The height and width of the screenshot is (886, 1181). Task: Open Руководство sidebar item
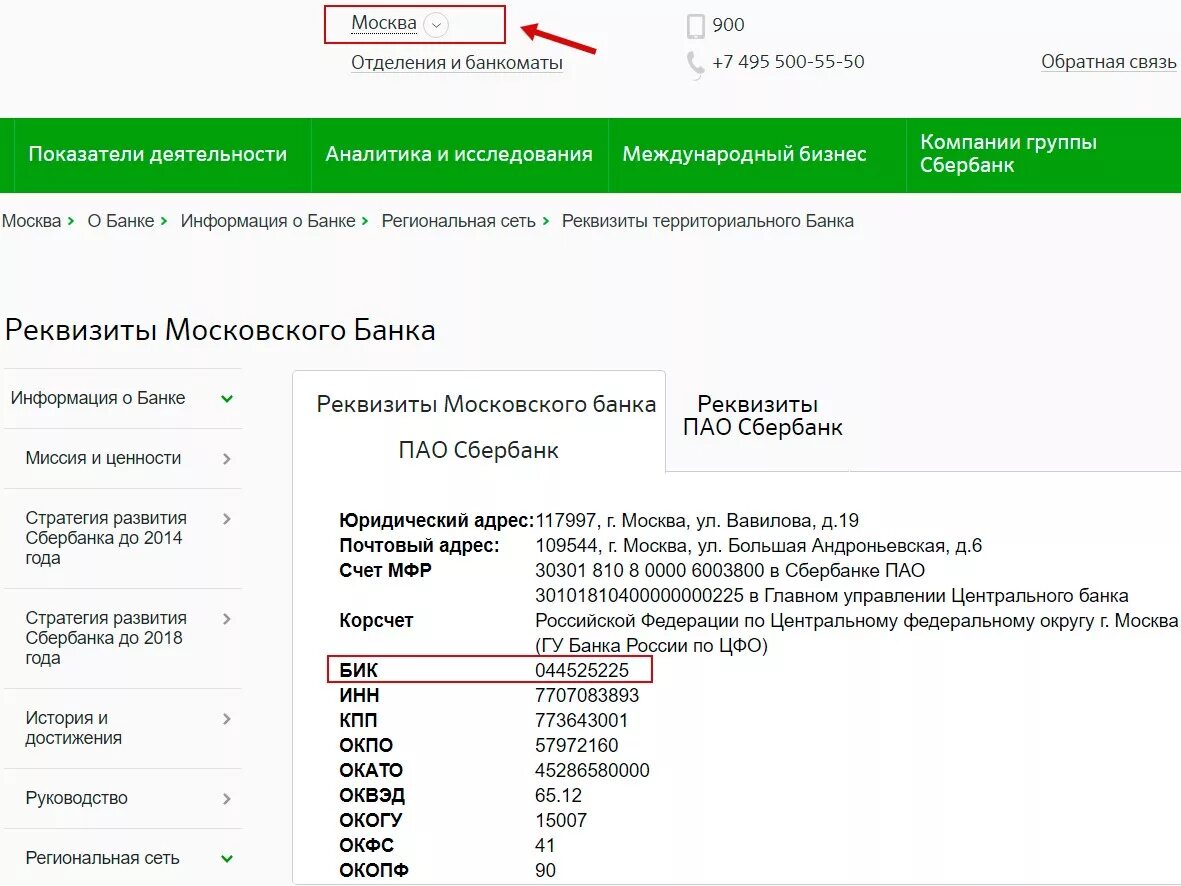76,798
